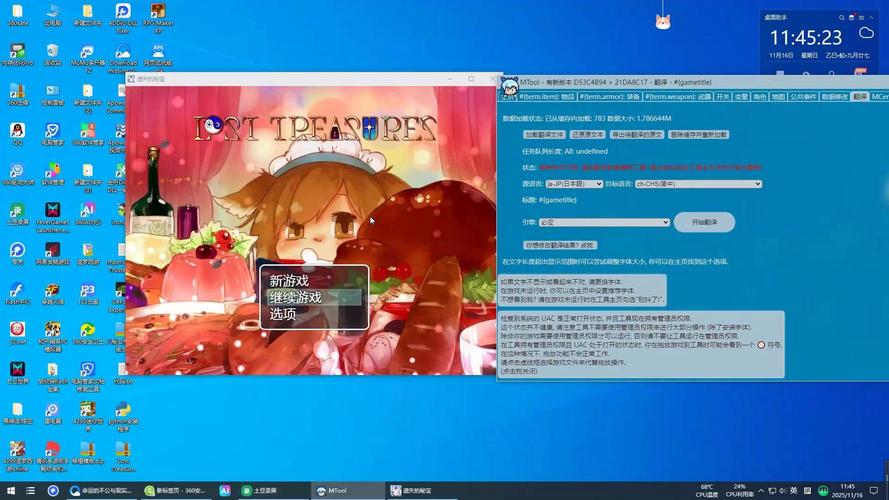Click the cloud weather icon in desktop widget

point(866,33)
